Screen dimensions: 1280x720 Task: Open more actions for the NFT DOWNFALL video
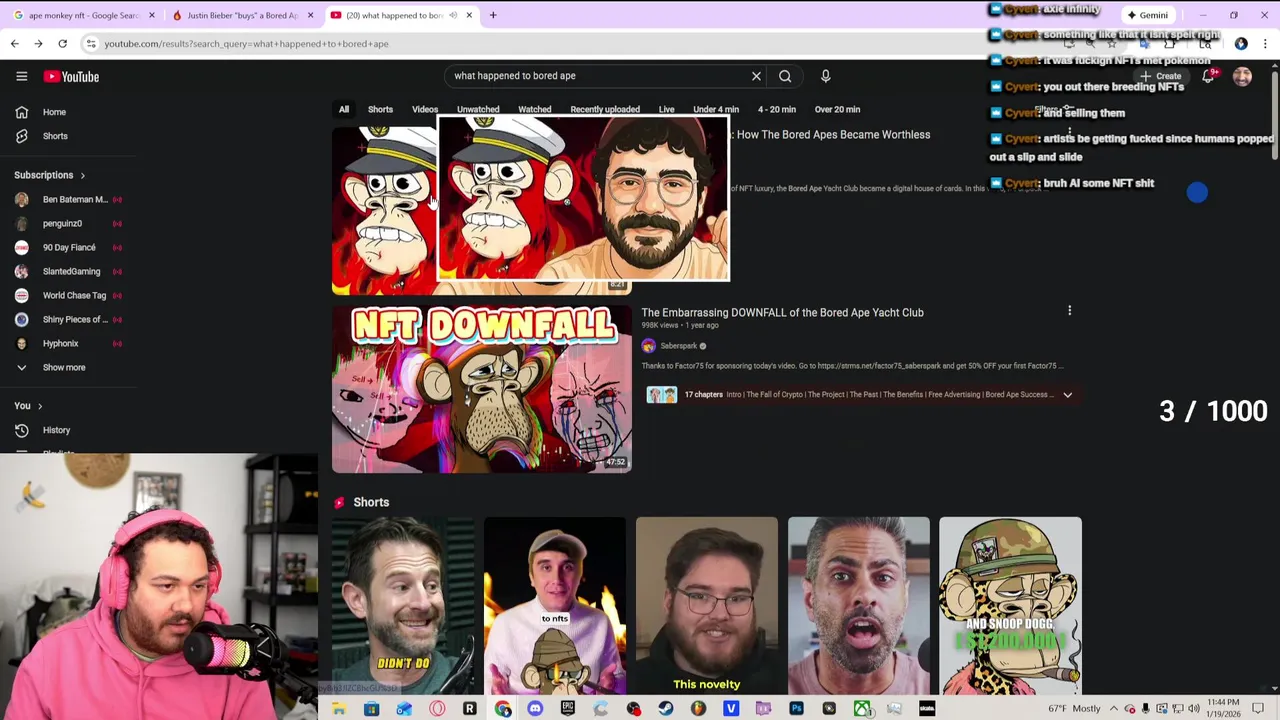click(x=1069, y=311)
